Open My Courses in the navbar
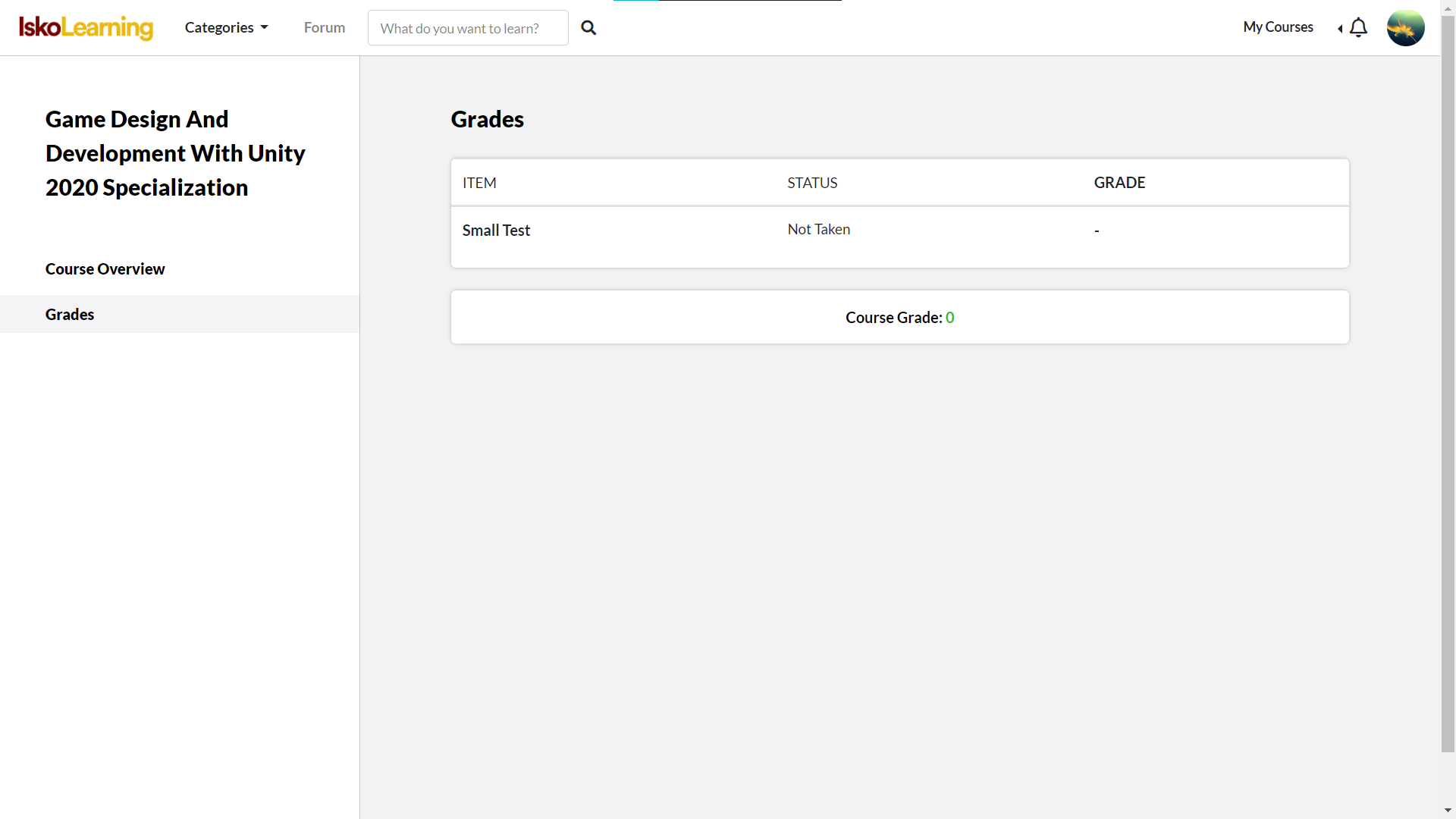The image size is (1456, 819). pyautogui.click(x=1278, y=27)
